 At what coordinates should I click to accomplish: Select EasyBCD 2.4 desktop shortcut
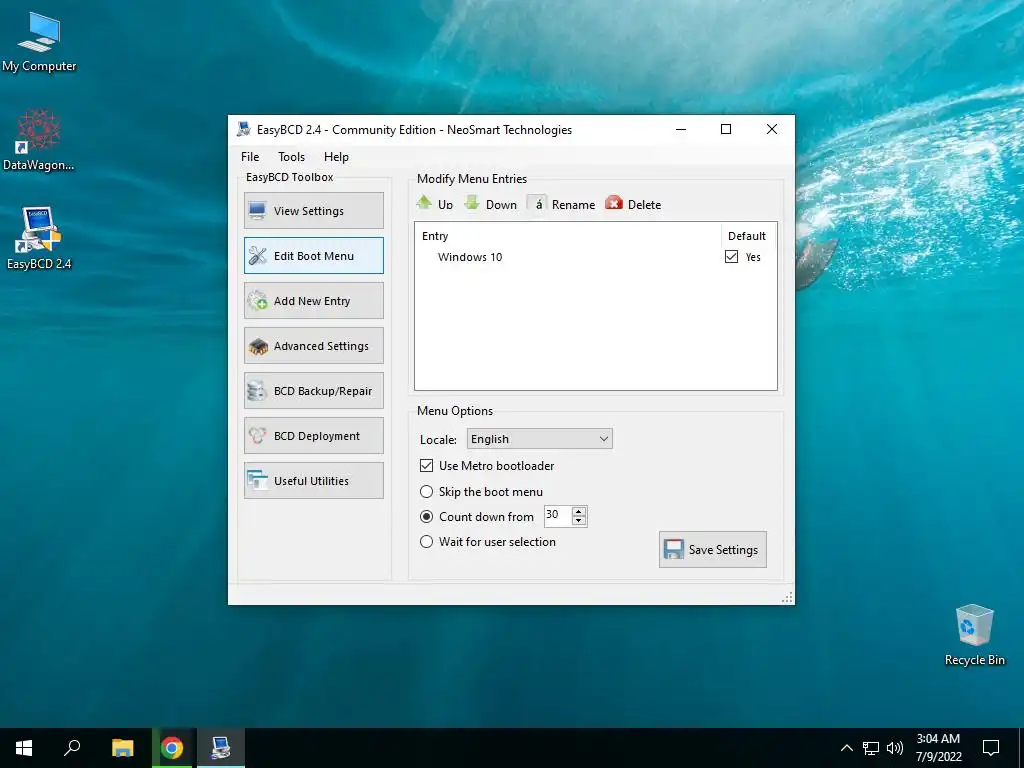tap(39, 238)
